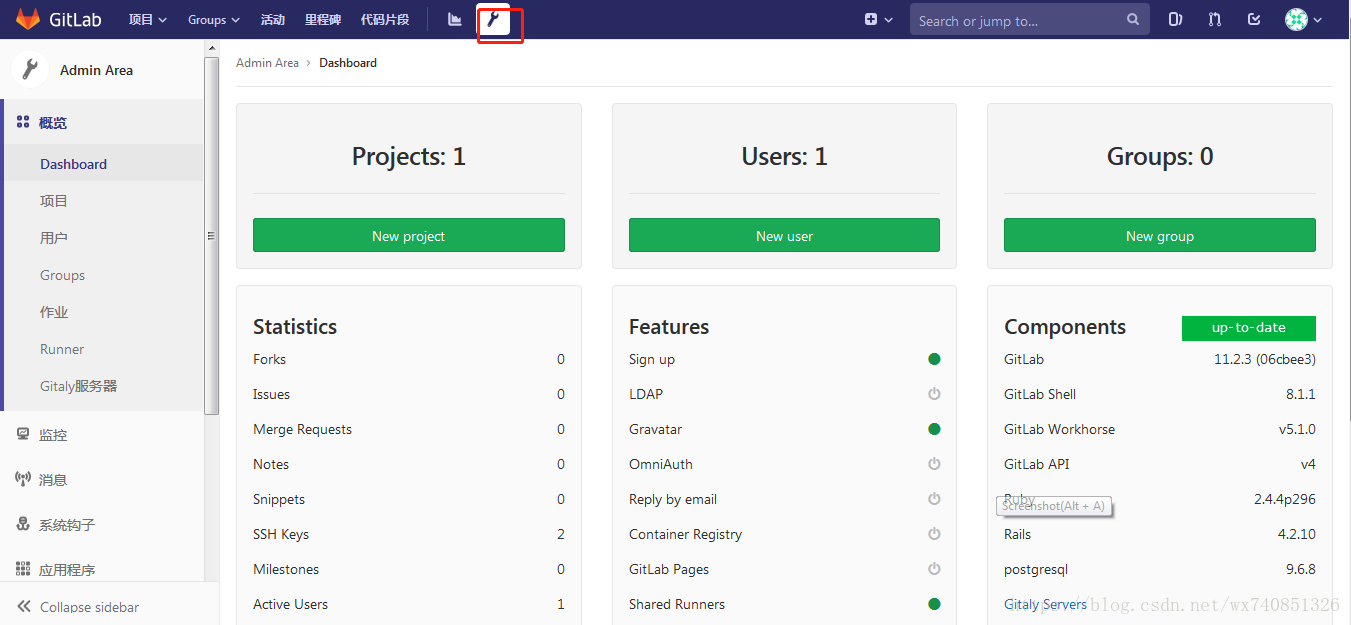Click the Search or jump to field

click(1028, 19)
